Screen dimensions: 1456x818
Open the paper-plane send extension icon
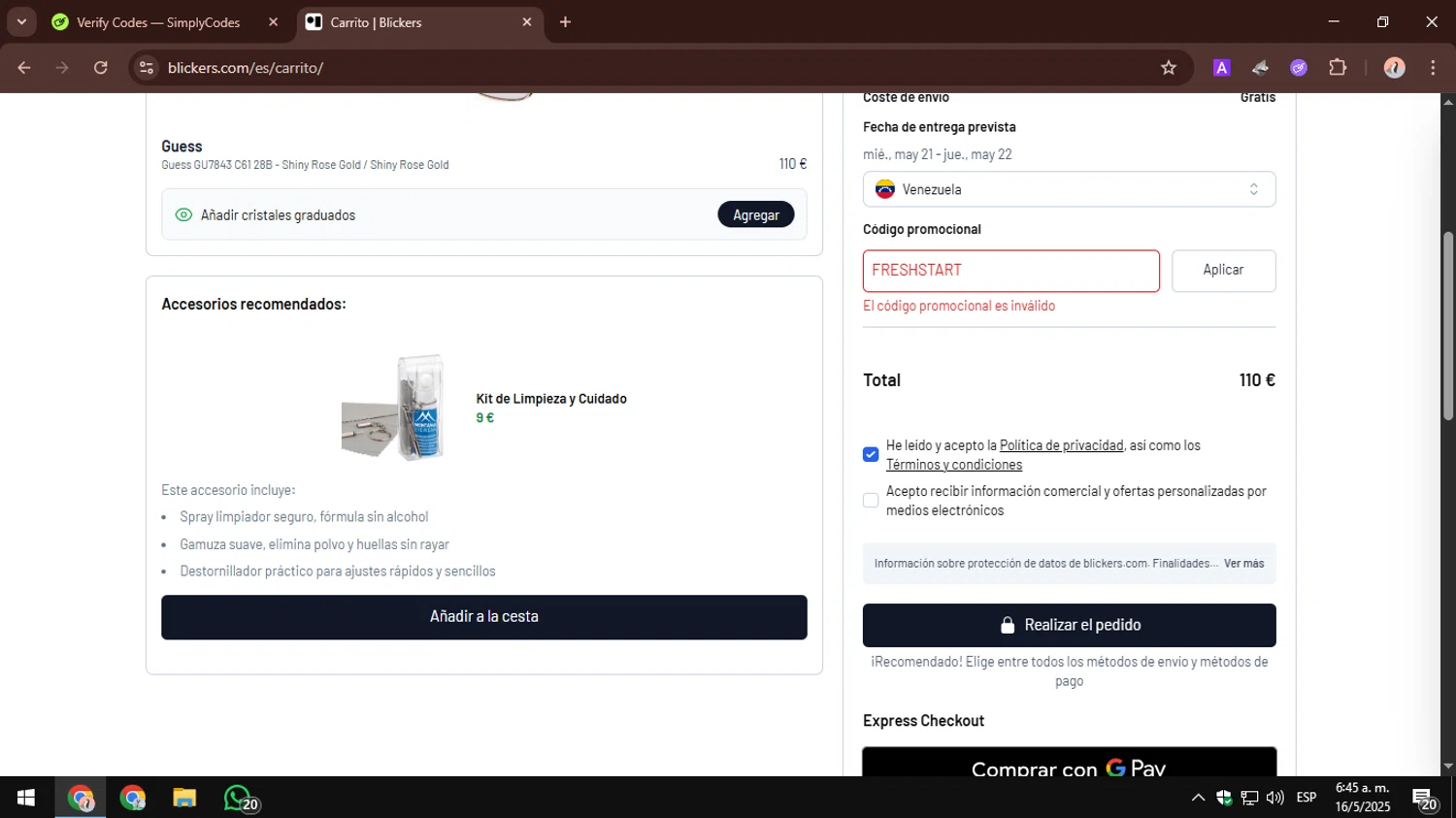tap(1260, 68)
